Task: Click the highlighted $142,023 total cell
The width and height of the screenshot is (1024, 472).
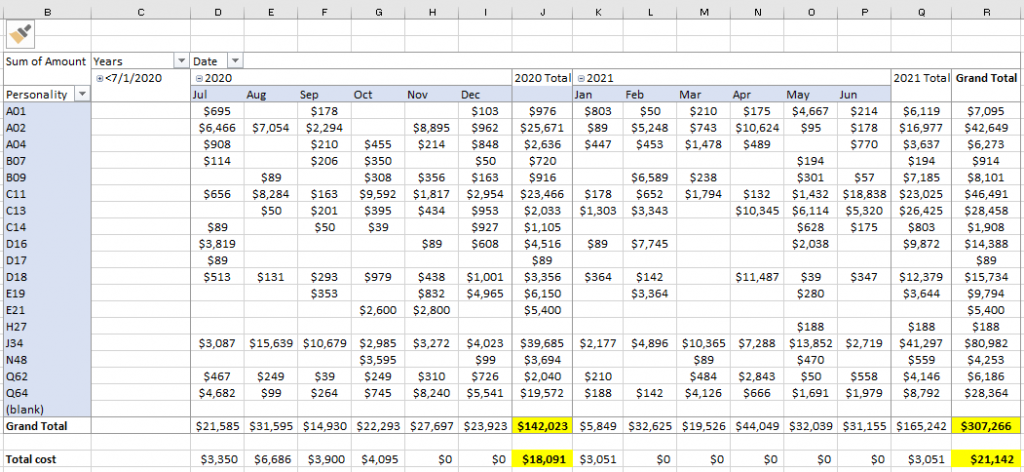Action: click(541, 426)
